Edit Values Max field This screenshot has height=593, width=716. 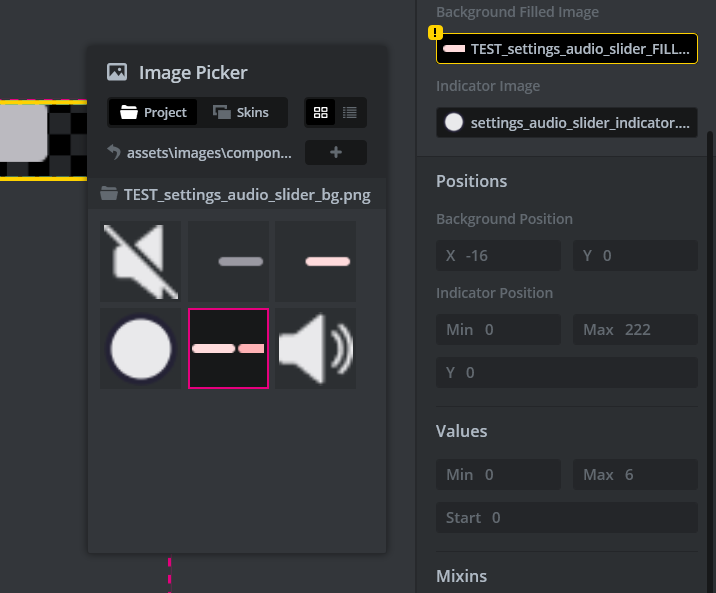click(x=635, y=474)
